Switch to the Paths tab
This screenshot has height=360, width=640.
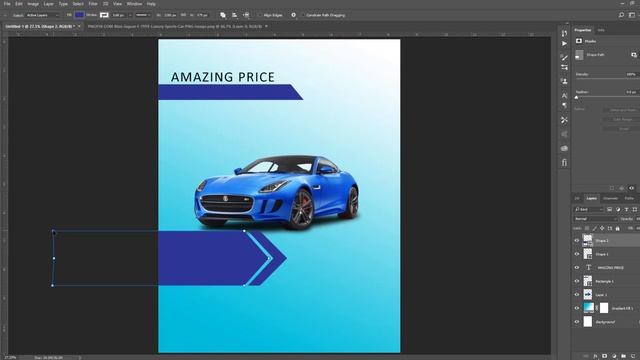[629, 198]
